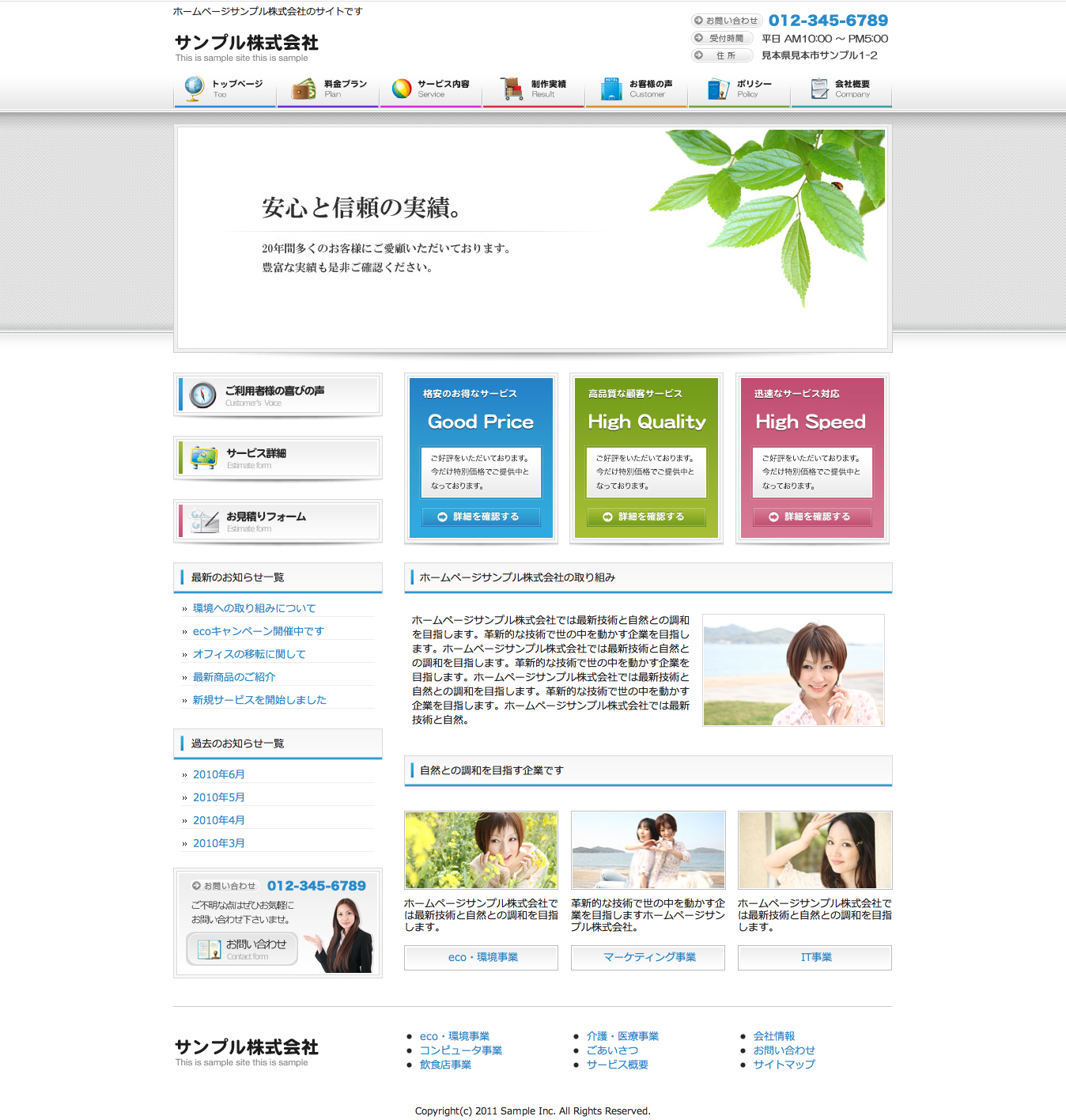Open the サイトマップ footer link
The height and width of the screenshot is (1120, 1066).
click(x=784, y=1065)
